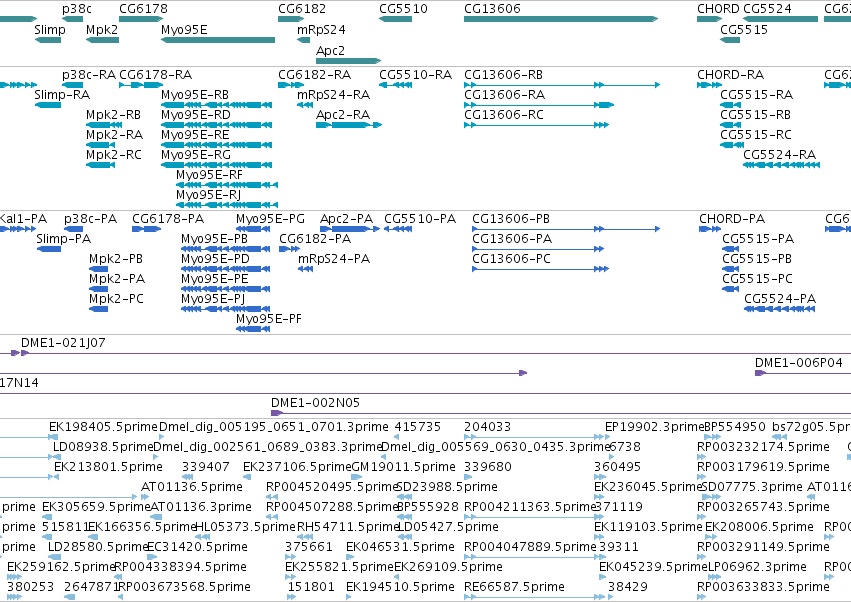This screenshot has height=602, width=851.
Task: Click the EK046531.5prime EST label
Action: coord(400,547)
